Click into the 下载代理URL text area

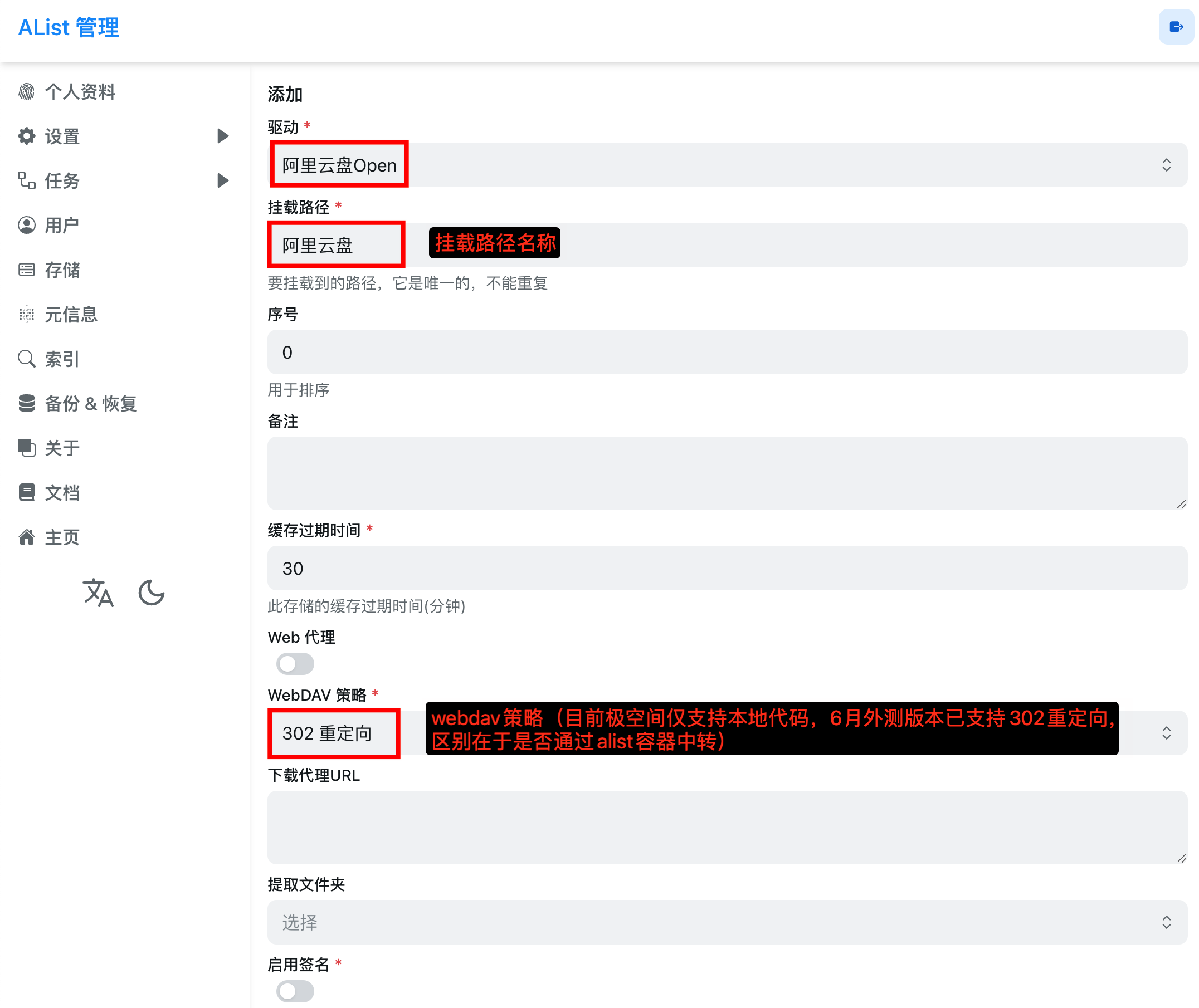click(x=727, y=828)
